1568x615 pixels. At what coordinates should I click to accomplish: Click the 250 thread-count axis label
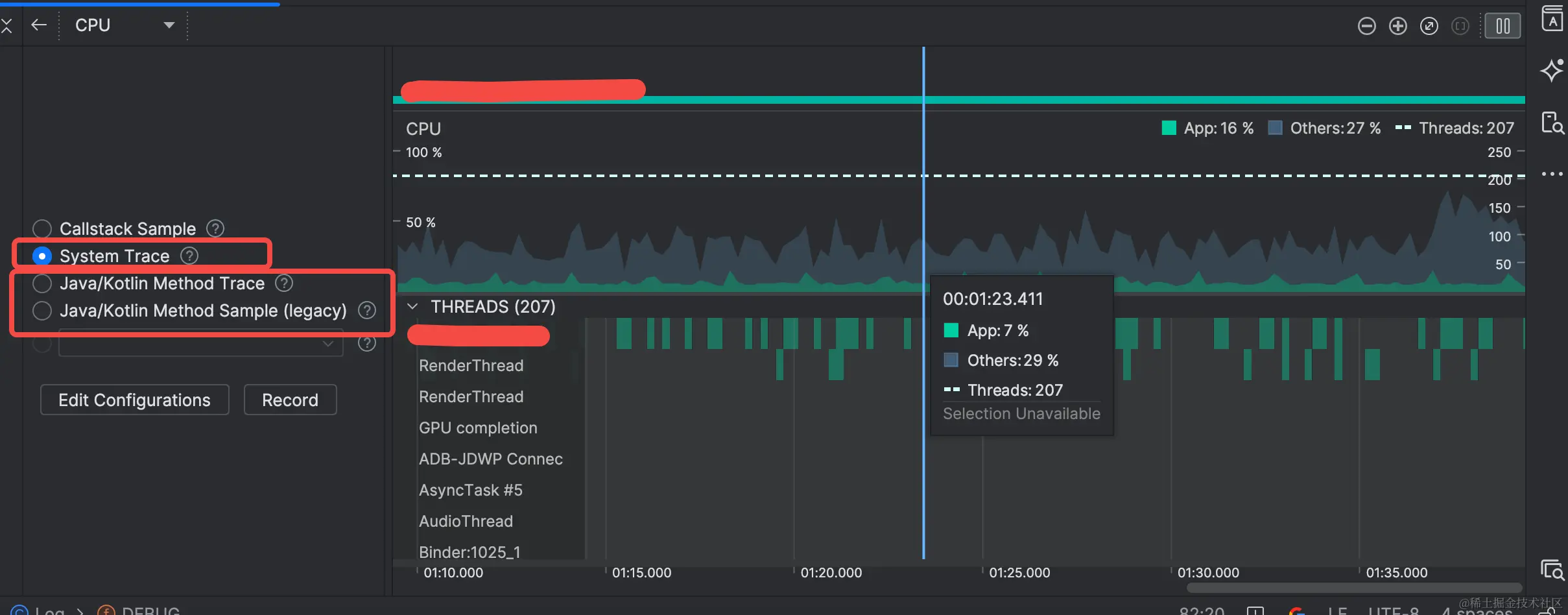pos(1499,152)
